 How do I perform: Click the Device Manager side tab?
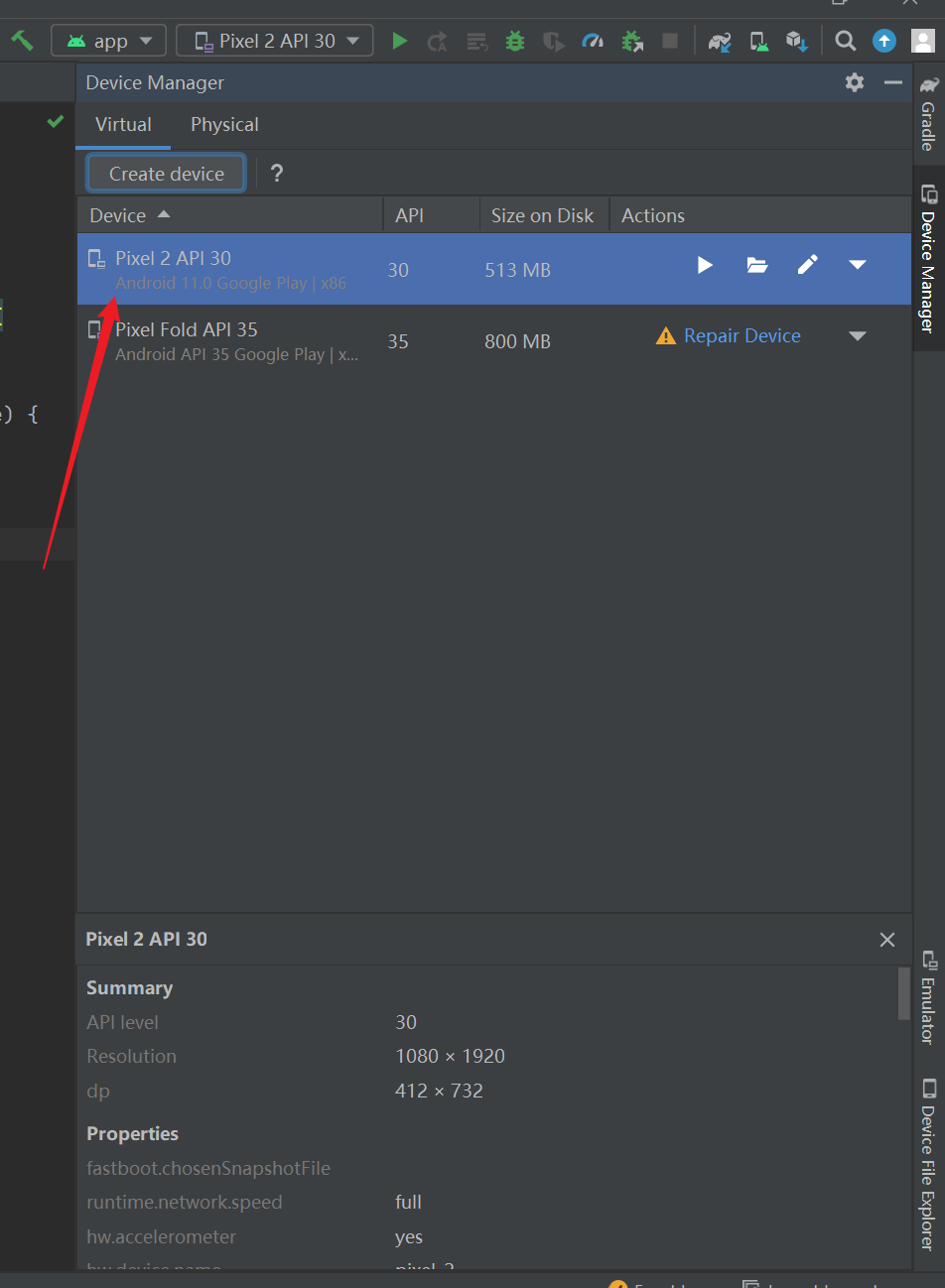[928, 258]
